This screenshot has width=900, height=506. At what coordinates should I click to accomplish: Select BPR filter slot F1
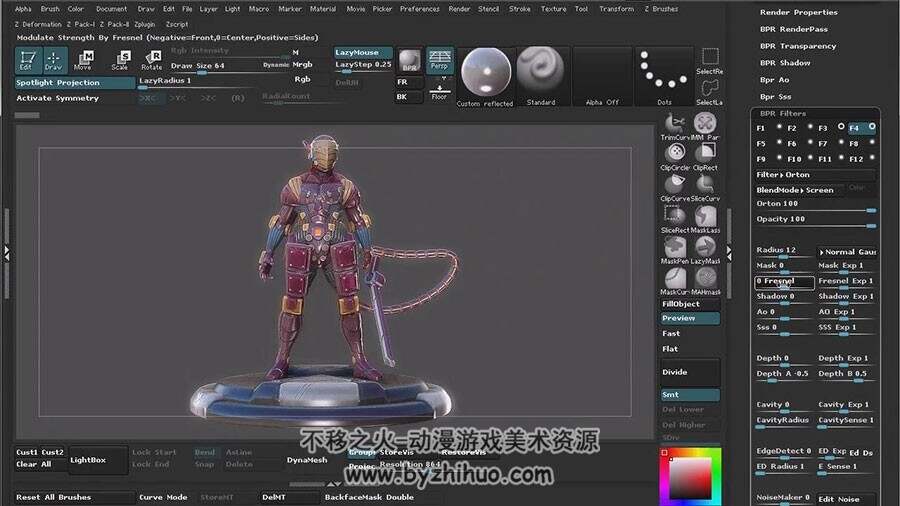point(769,128)
